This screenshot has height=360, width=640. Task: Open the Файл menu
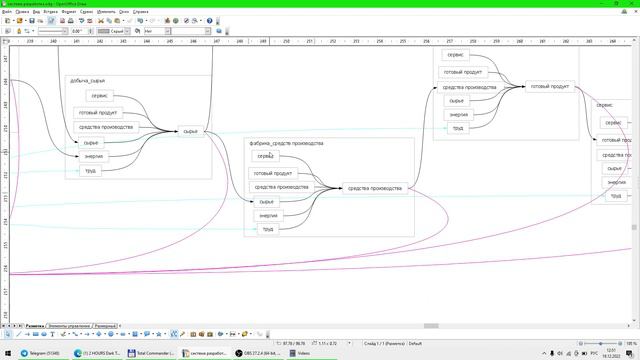pos(7,12)
